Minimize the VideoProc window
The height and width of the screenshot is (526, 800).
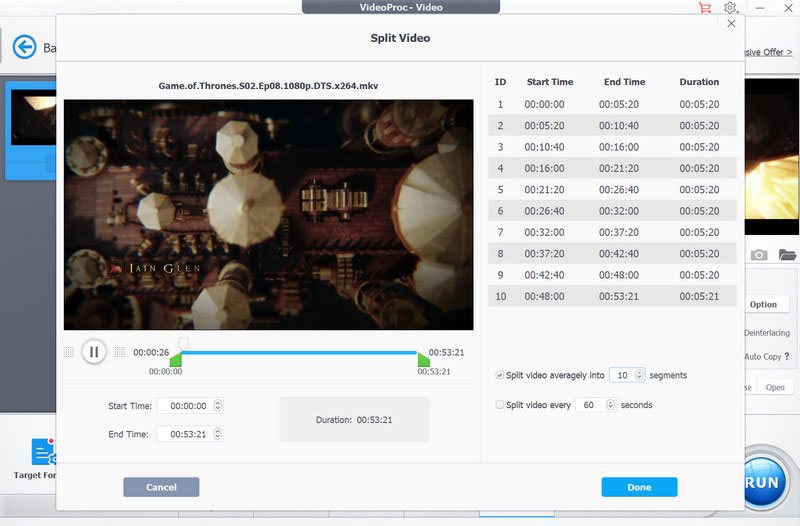click(x=760, y=8)
